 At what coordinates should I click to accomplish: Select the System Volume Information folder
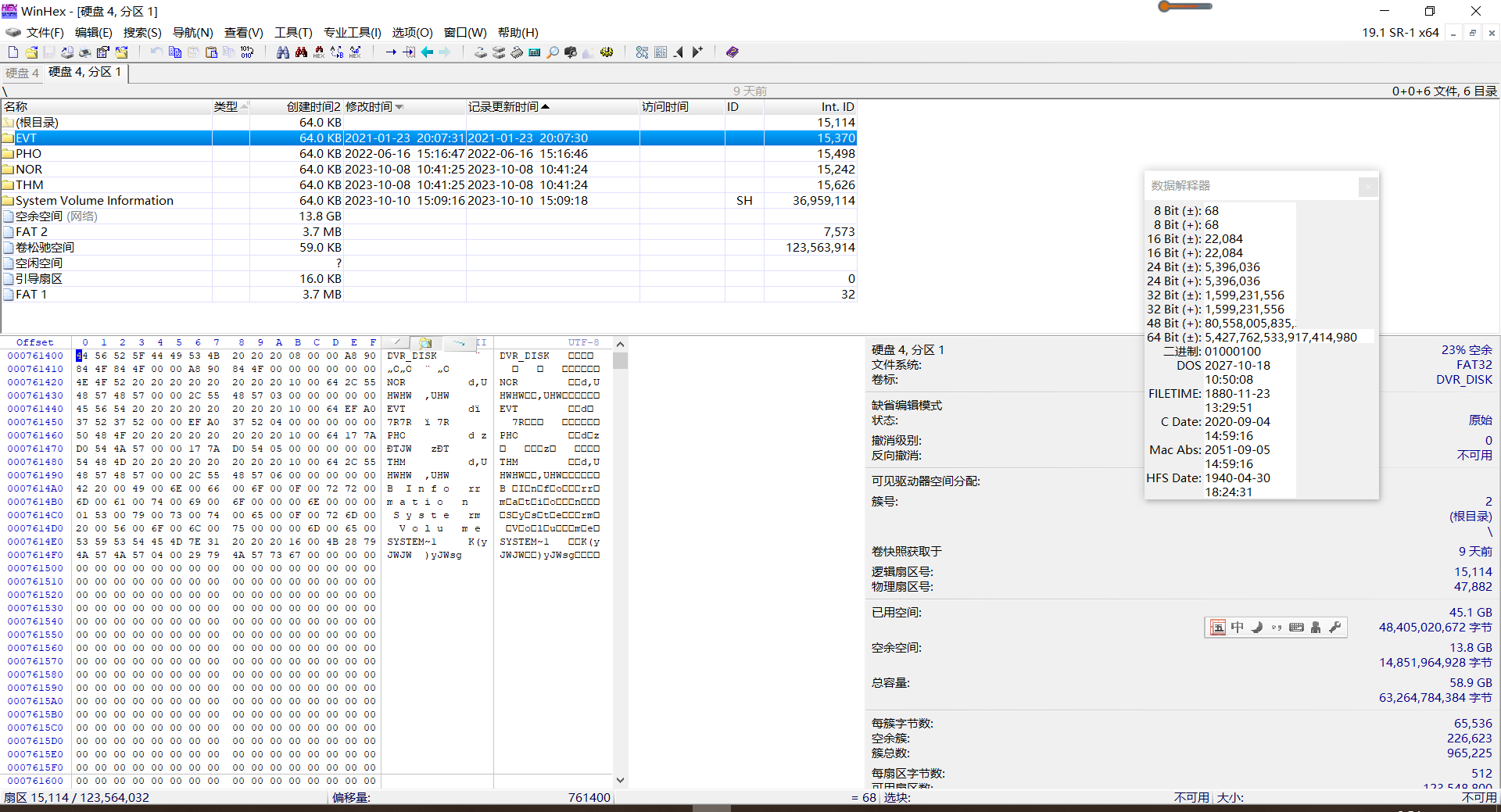pyautogui.click(x=428, y=201)
